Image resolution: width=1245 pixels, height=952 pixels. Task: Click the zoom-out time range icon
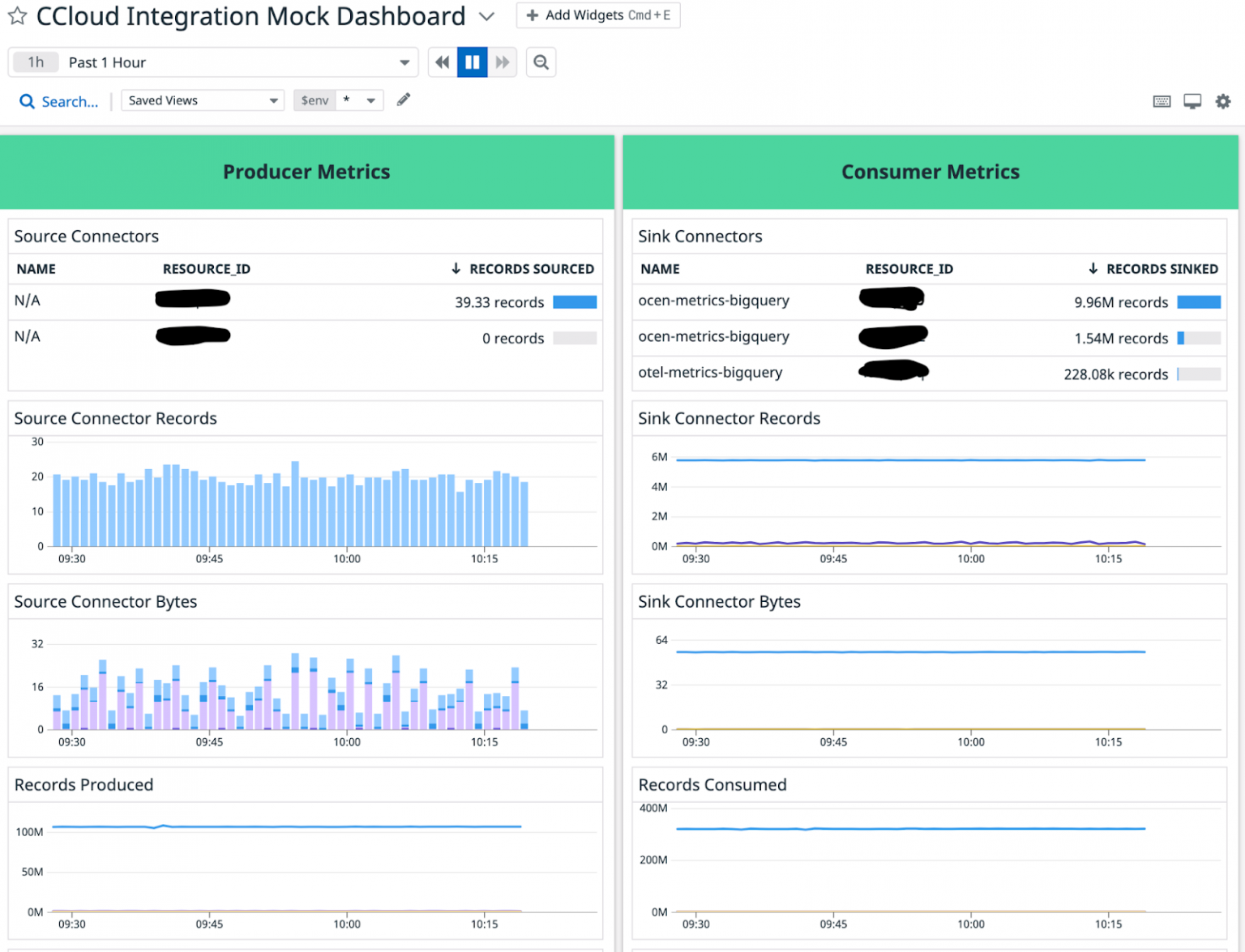pyautogui.click(x=541, y=62)
